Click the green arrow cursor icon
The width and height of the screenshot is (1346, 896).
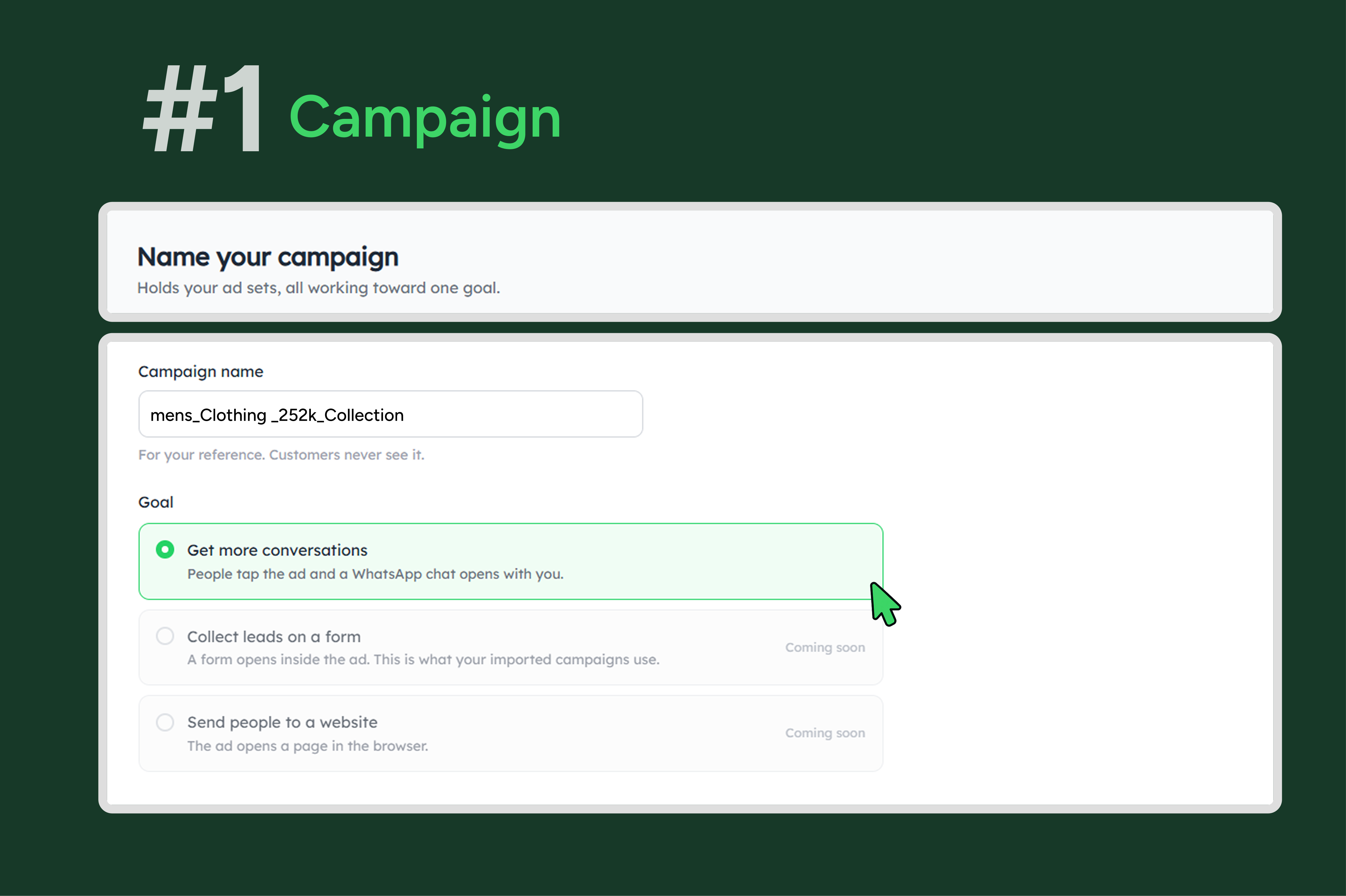pyautogui.click(x=885, y=604)
